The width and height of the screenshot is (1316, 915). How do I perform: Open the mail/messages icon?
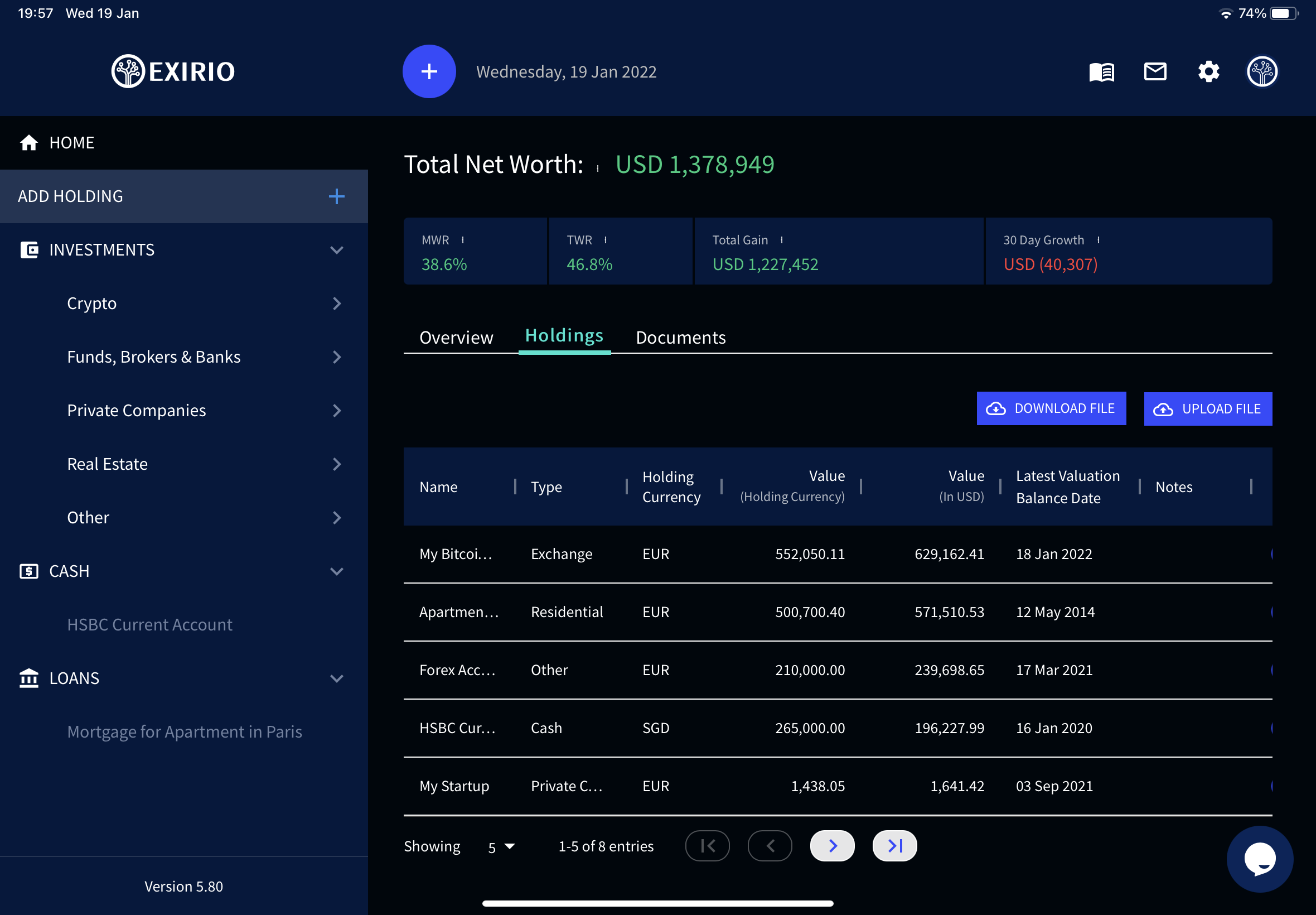pos(1155,71)
